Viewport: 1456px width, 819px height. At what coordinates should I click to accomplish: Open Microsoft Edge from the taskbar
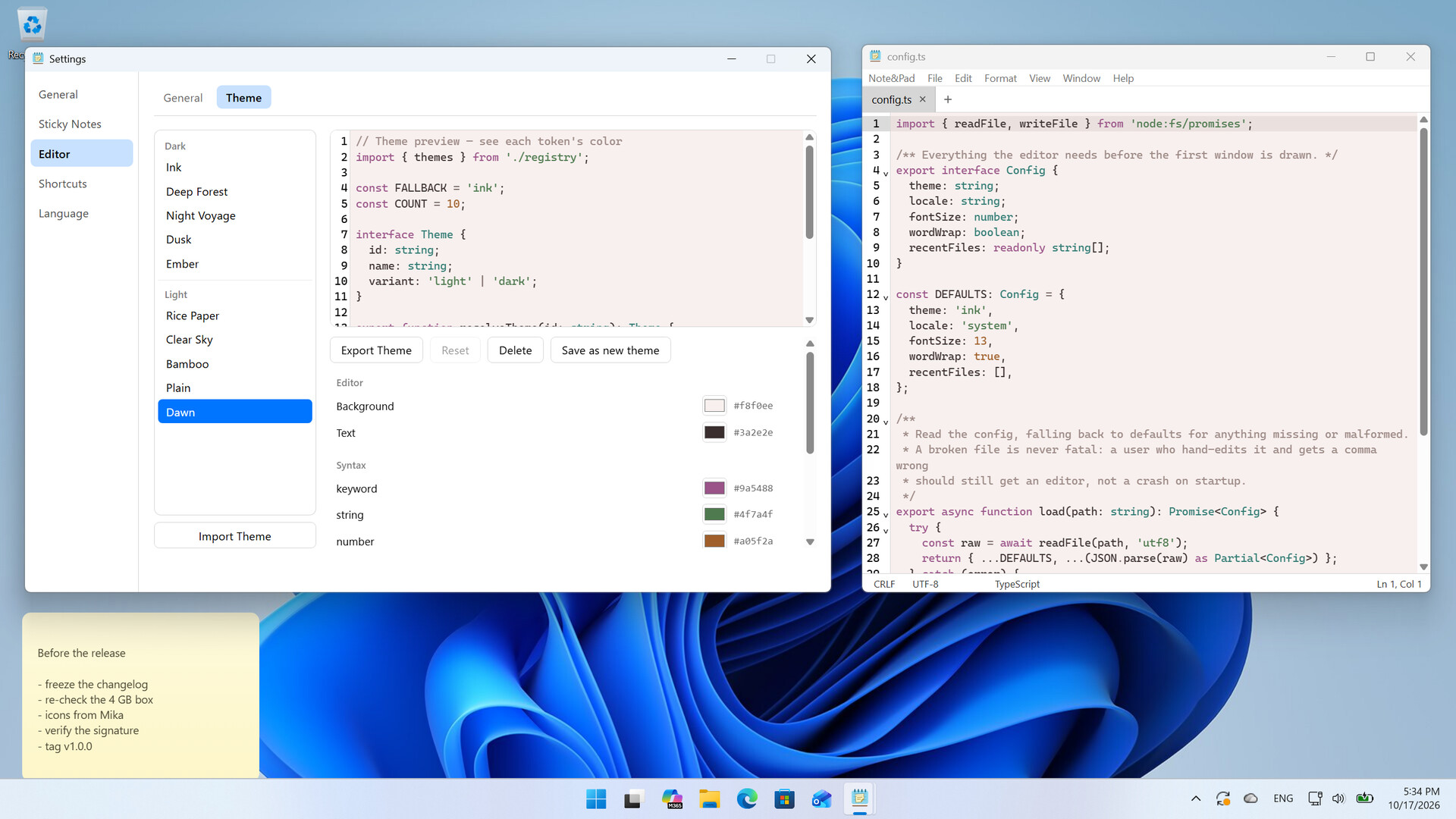pos(747,799)
